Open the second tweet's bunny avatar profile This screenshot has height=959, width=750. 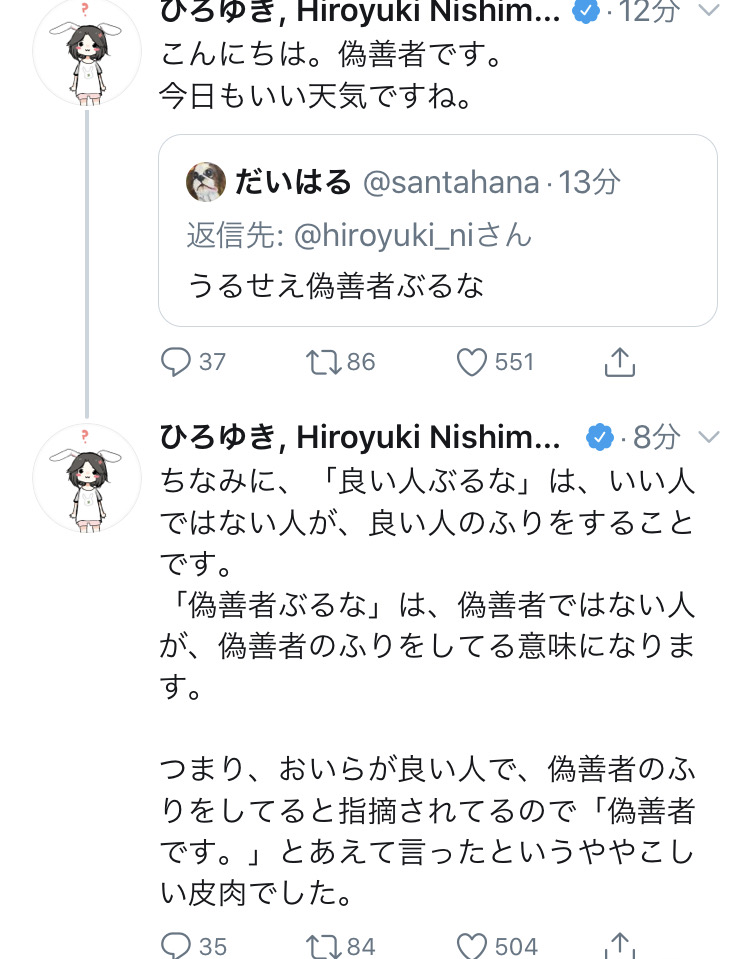coord(86,476)
